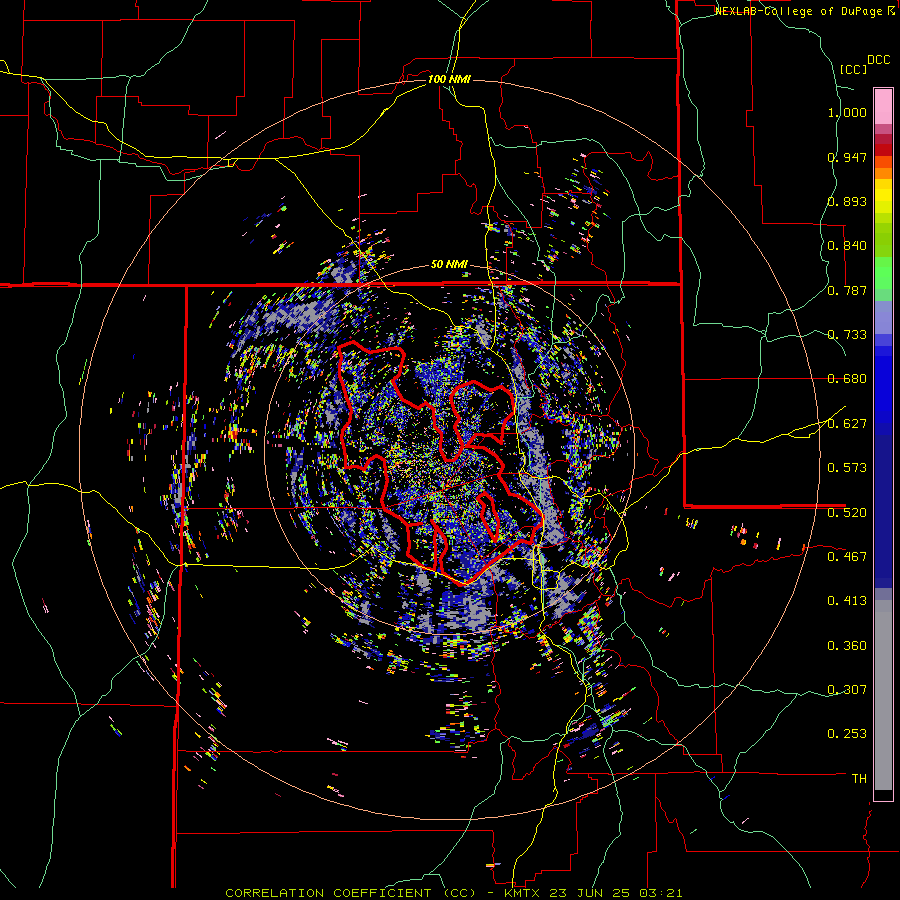The image size is (900, 900).
Task: Click the 0.307 scale label
Action: pyautogui.click(x=847, y=689)
